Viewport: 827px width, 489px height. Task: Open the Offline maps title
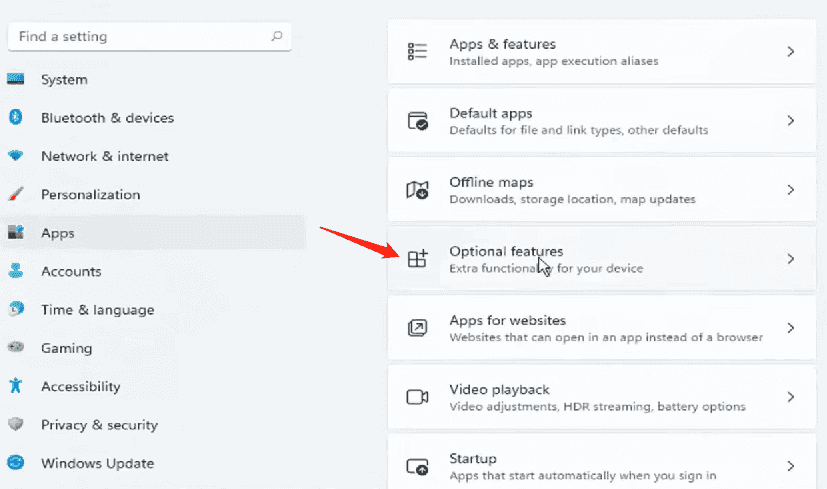[491, 183]
